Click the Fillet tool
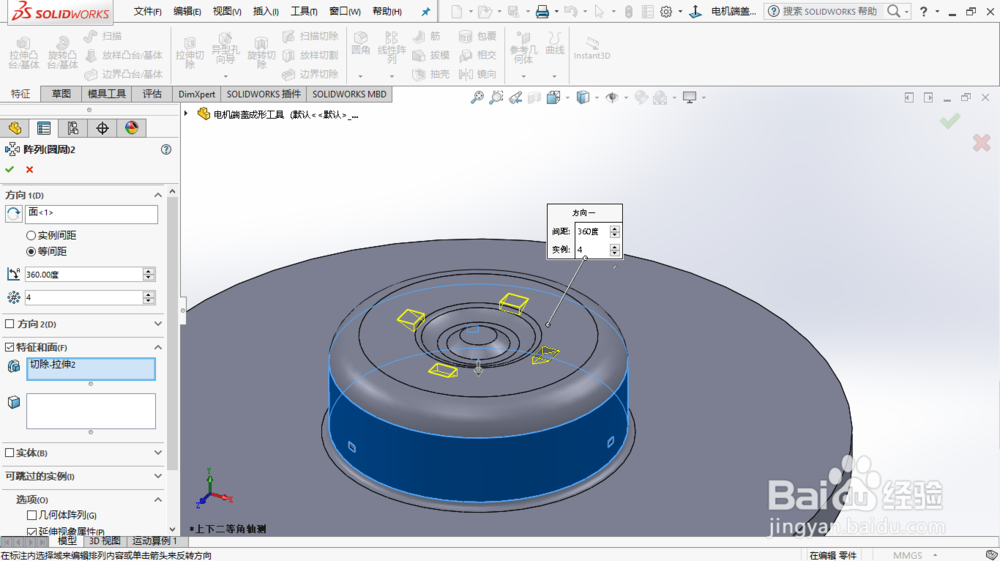The height and width of the screenshot is (561, 1000). [360, 43]
